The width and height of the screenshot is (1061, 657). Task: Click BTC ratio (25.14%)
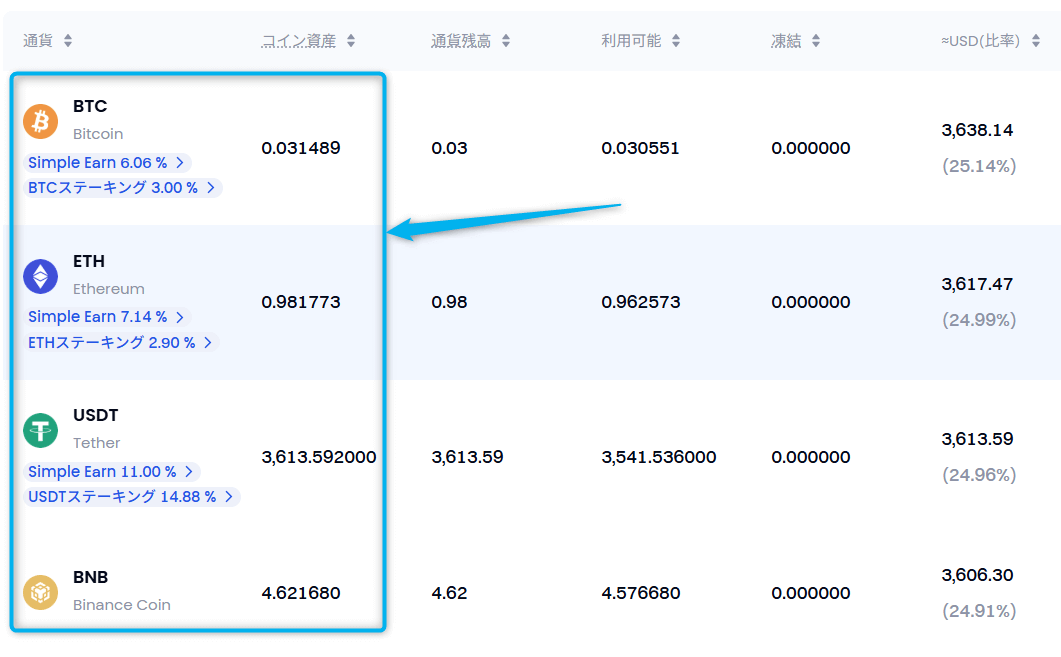pyautogui.click(x=979, y=166)
